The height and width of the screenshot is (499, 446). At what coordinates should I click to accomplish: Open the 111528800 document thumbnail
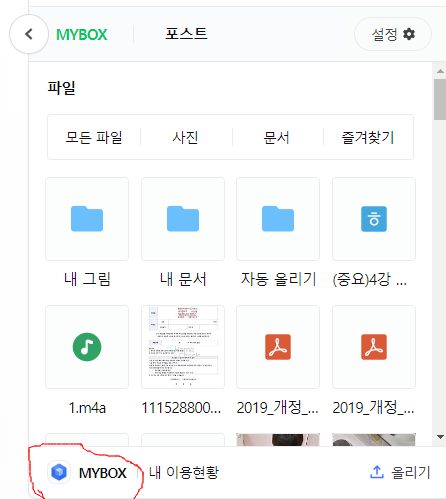point(183,347)
